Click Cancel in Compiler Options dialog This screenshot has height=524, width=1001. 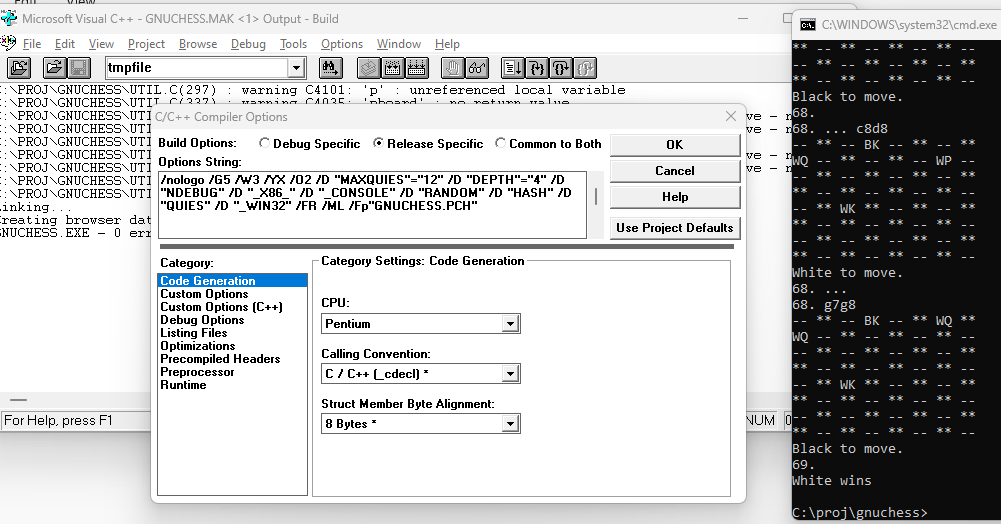click(x=675, y=171)
